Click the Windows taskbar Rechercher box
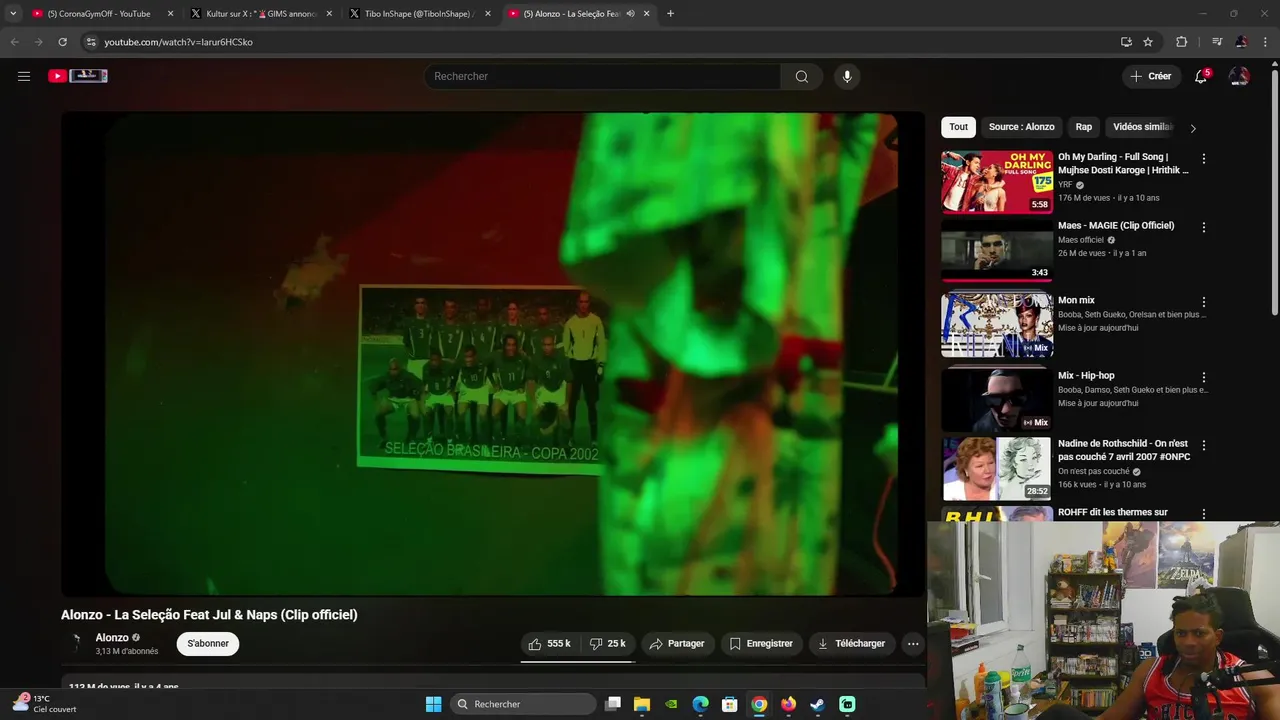 [x=523, y=704]
